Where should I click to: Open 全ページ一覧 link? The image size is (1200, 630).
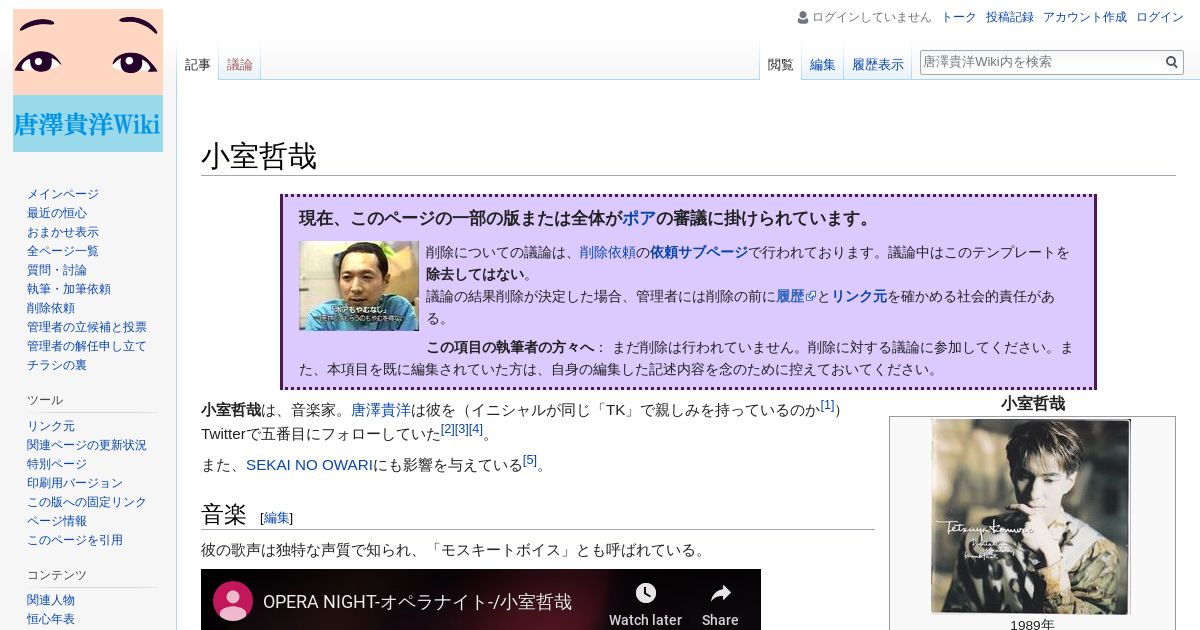coord(63,251)
